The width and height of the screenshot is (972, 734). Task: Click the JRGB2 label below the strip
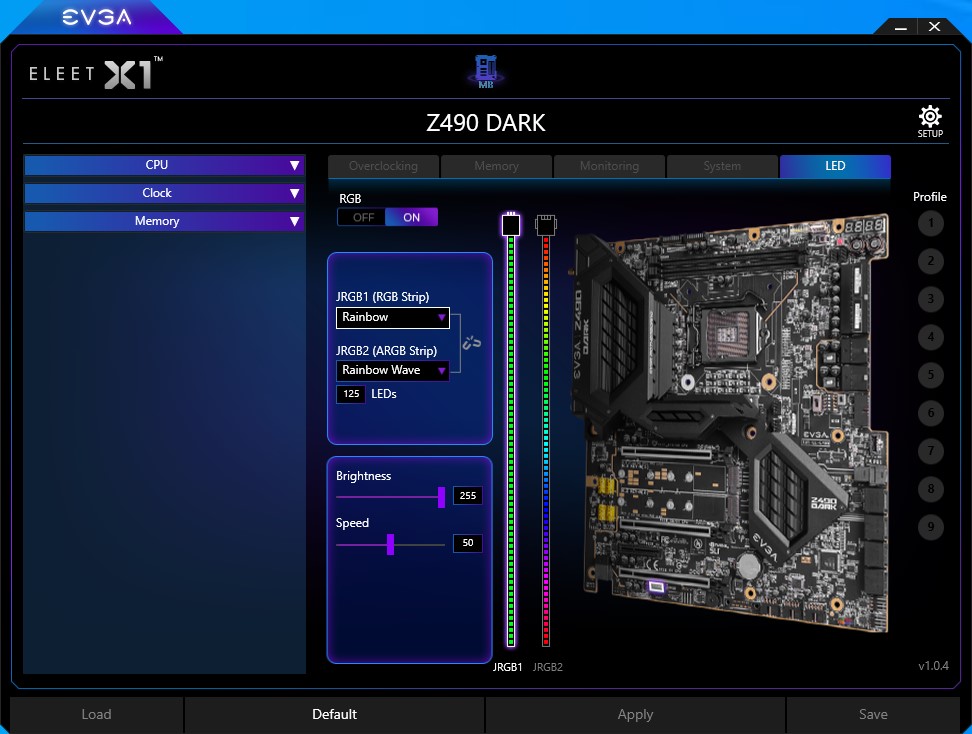(547, 667)
